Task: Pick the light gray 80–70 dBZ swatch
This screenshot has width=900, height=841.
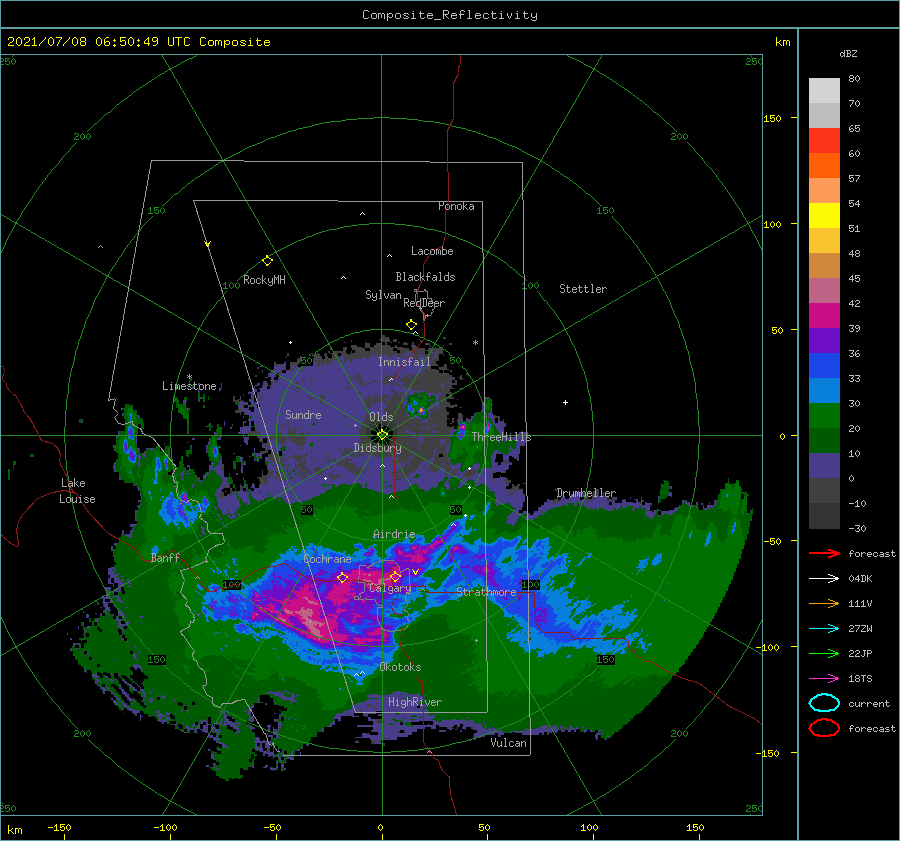Action: pyautogui.click(x=824, y=91)
